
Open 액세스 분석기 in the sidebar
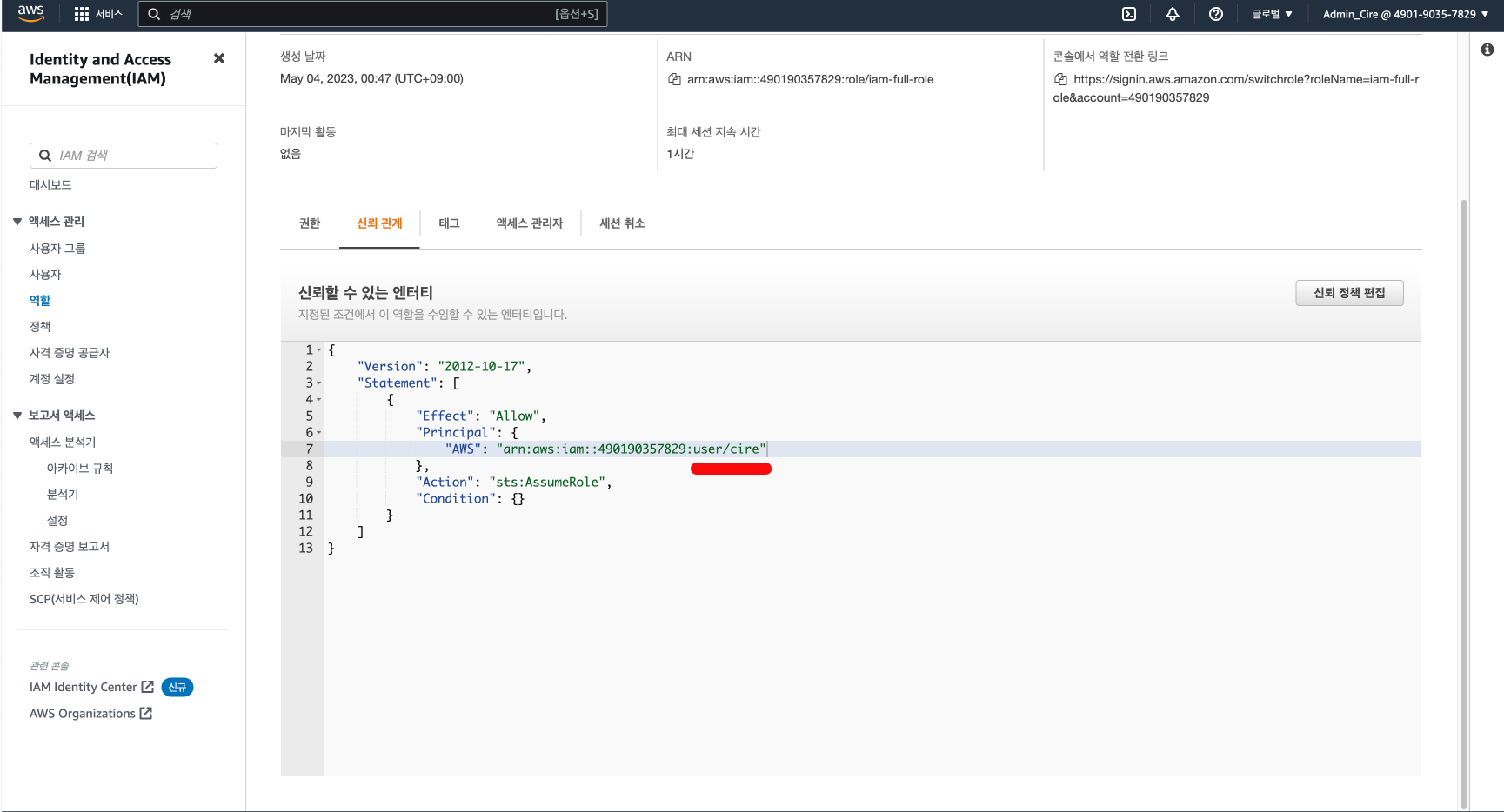click(x=63, y=443)
